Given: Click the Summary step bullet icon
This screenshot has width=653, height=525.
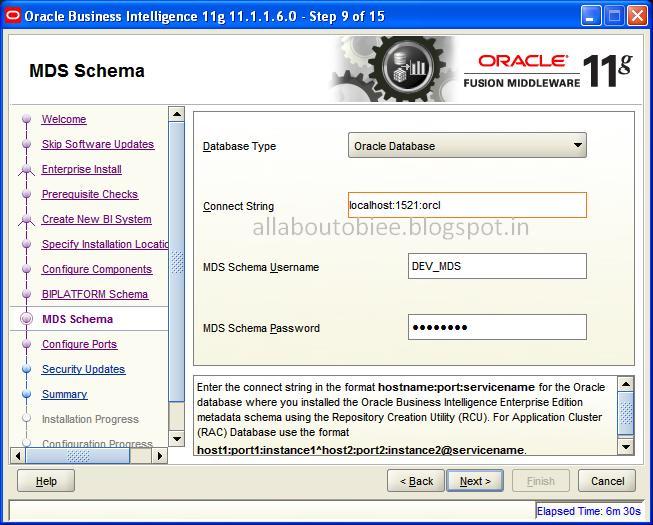Looking at the screenshot, I should coord(27,394).
